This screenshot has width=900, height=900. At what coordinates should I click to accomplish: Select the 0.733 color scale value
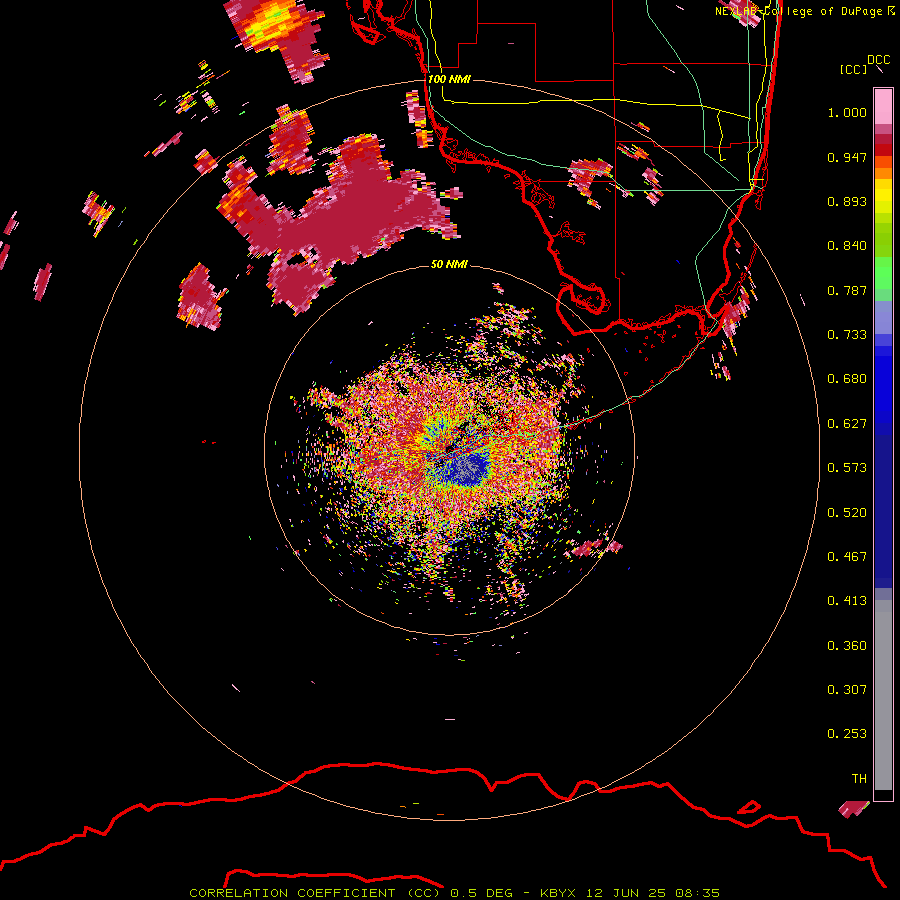[847, 335]
